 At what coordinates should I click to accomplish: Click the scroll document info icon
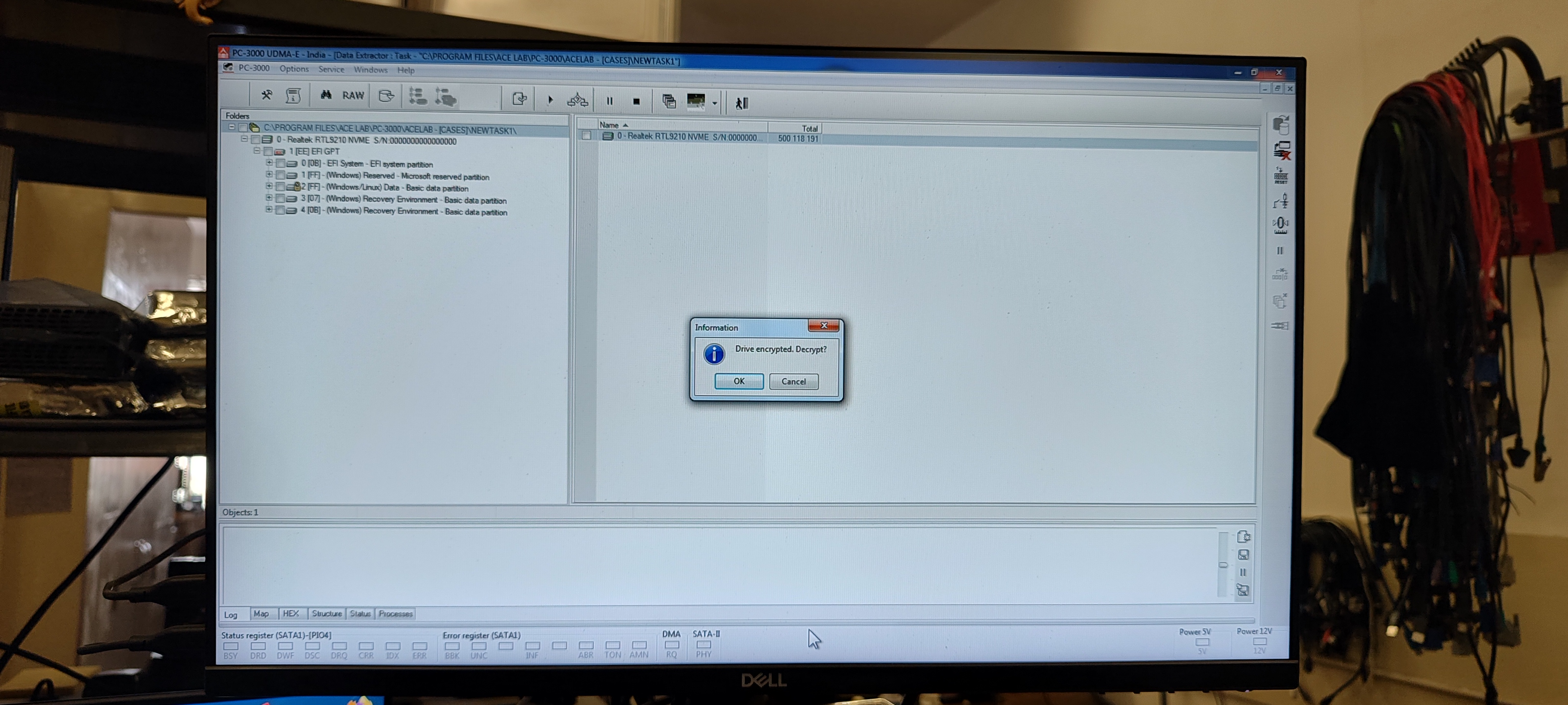click(x=293, y=96)
